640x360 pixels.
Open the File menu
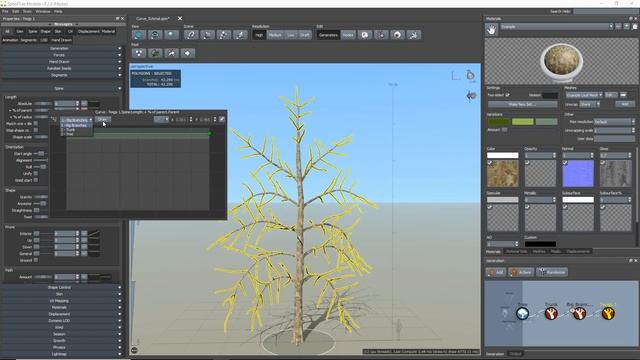tap(5, 11)
